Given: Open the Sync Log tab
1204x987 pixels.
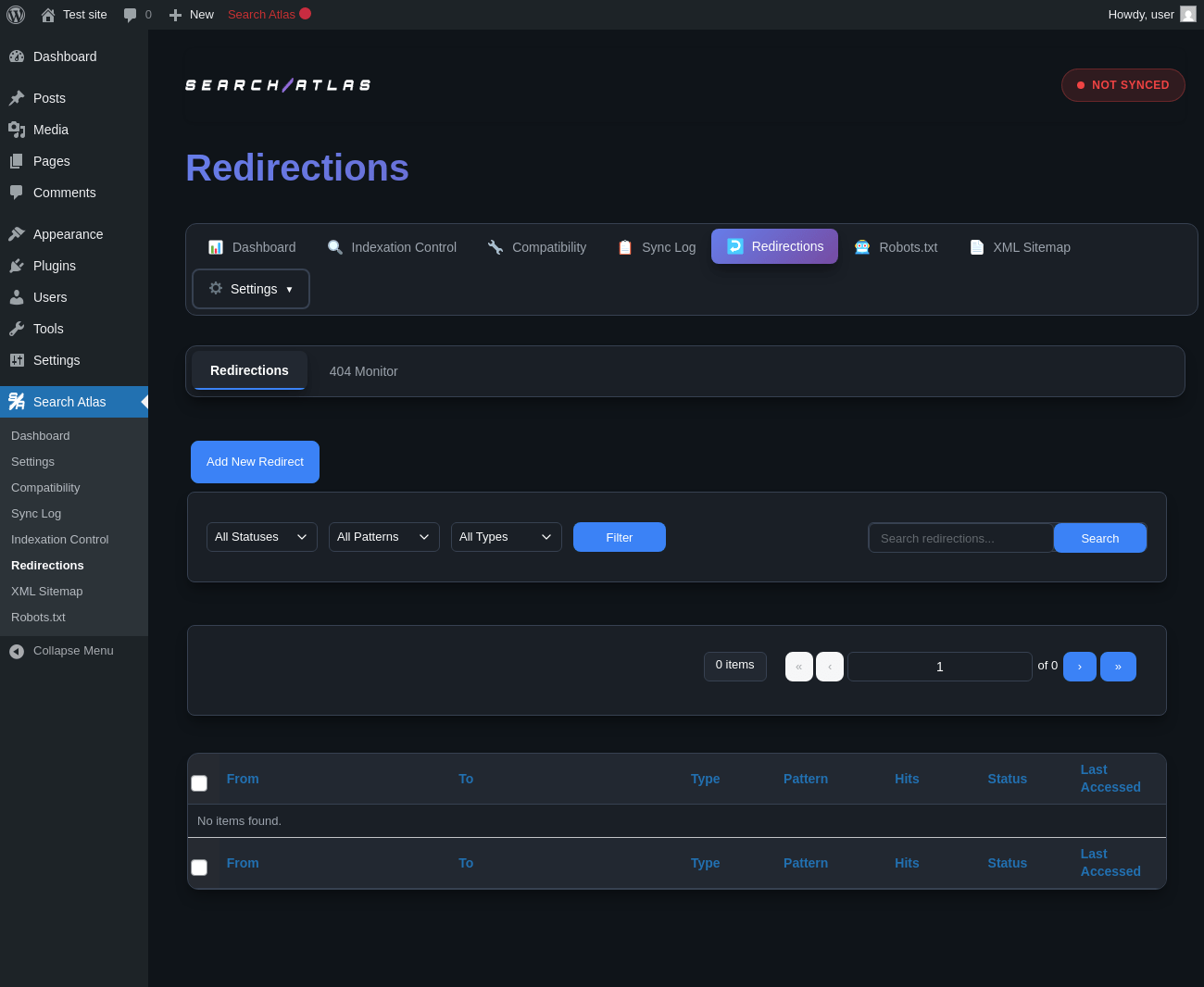Looking at the screenshot, I should point(657,247).
